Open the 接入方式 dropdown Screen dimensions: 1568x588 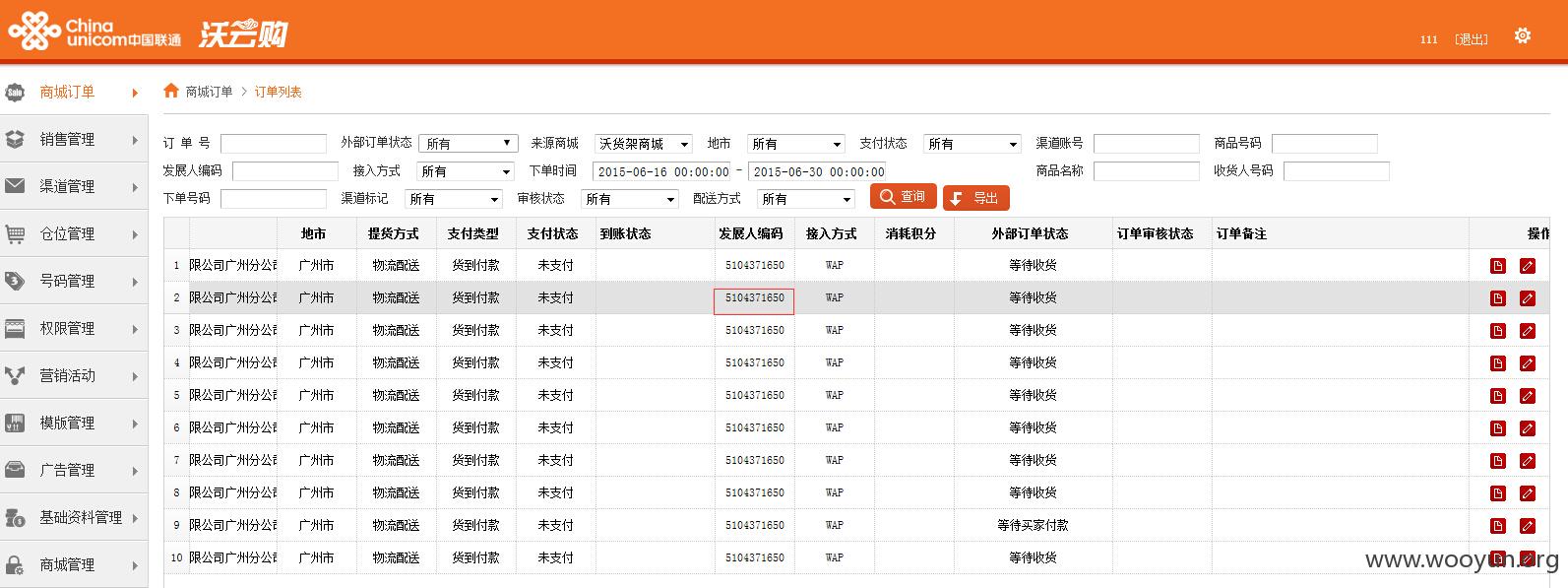[x=466, y=171]
